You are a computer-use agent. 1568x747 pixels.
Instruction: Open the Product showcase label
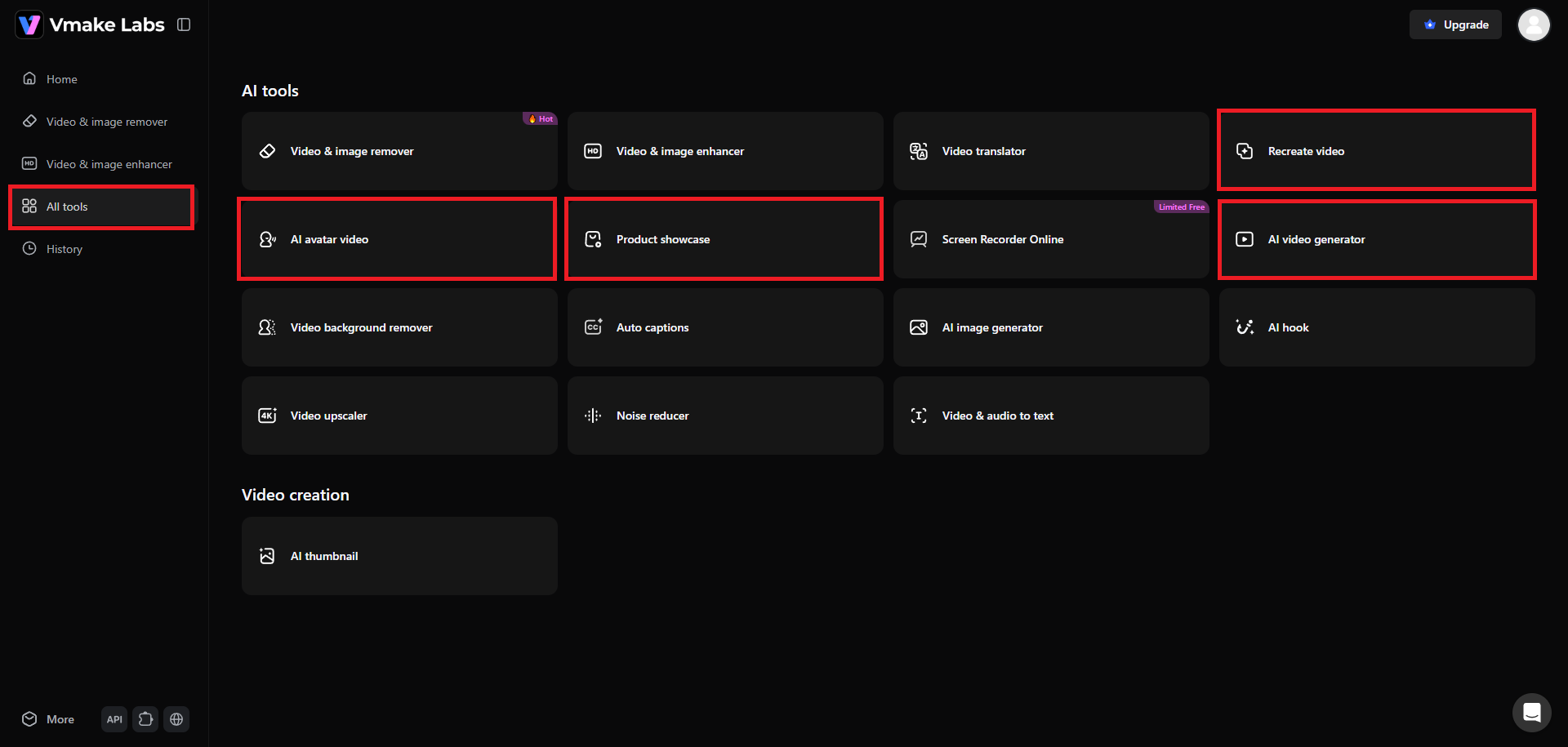point(663,239)
